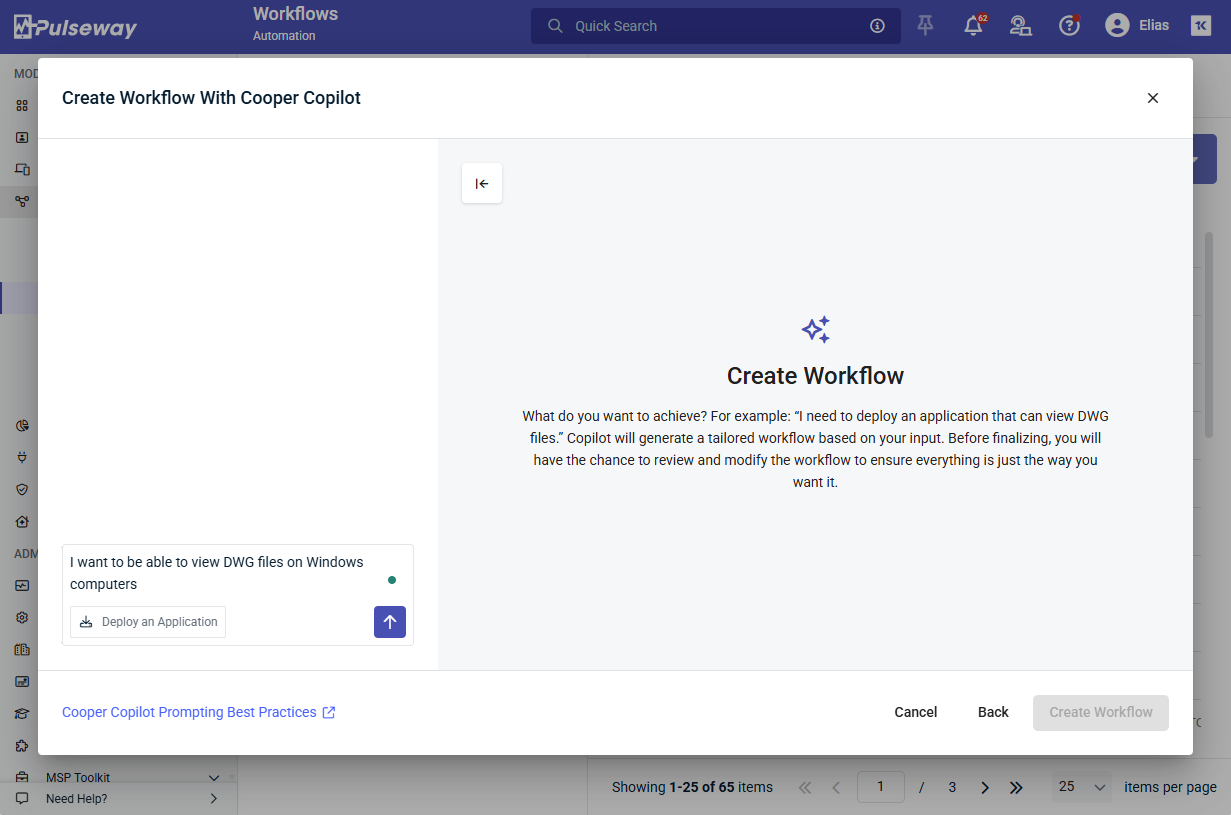The width and height of the screenshot is (1231, 815).
Task: Open the shield check icon in sidebar
Action: click(22, 489)
